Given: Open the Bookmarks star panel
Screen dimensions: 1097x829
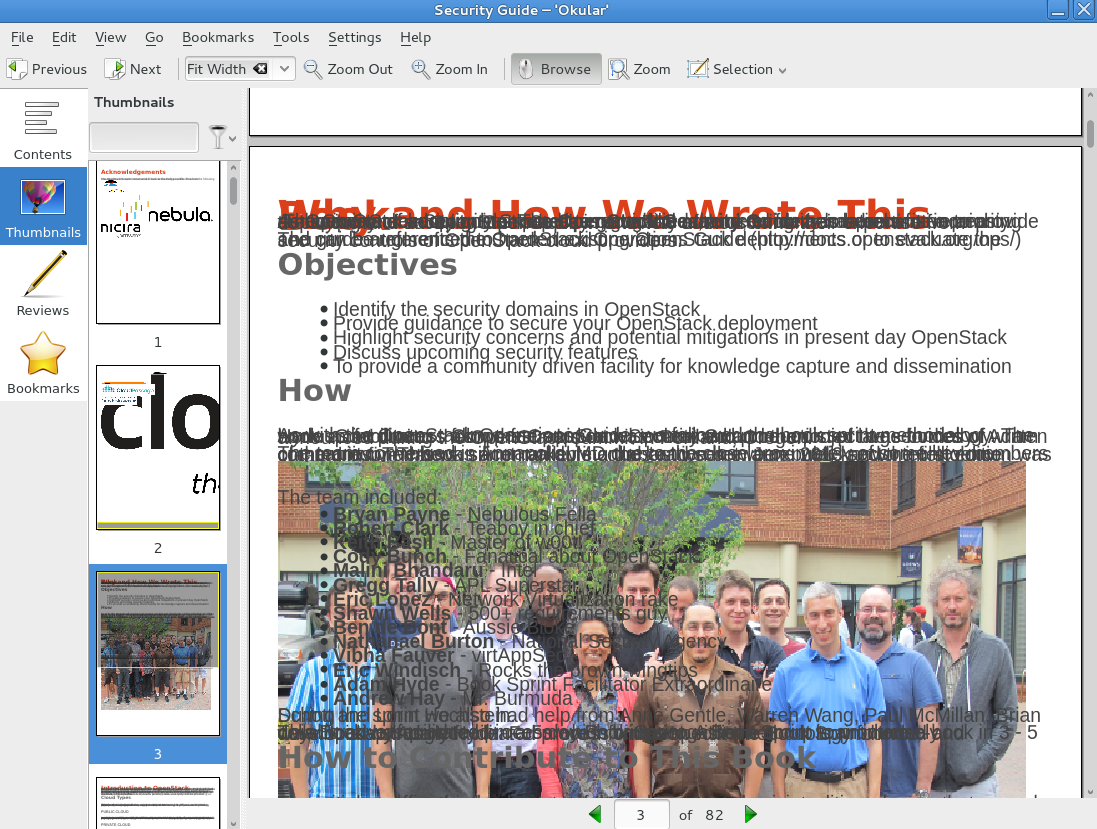Looking at the screenshot, I should (x=43, y=362).
